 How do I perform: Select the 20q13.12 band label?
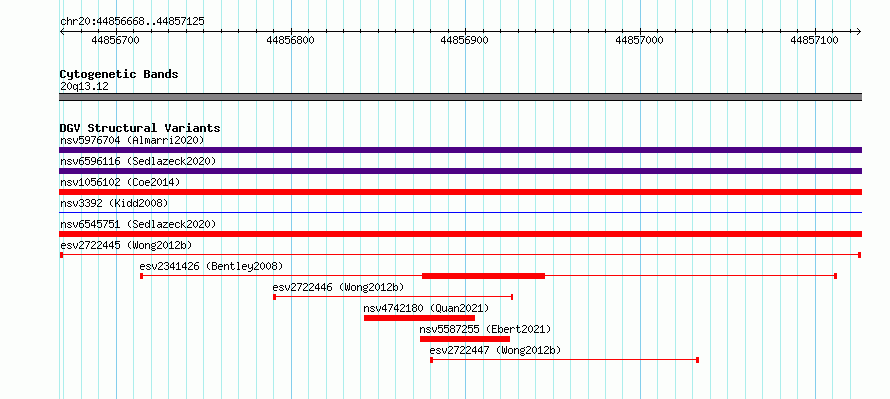click(84, 86)
